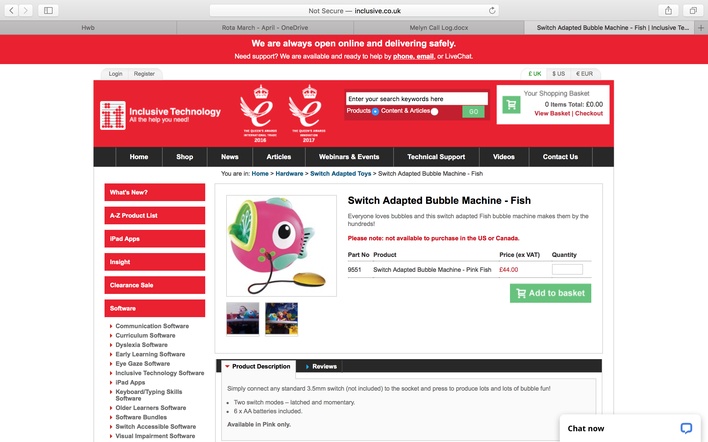Viewport: 708px width, 442px height.
Task: Open Contact Us in the navigation bar
Action: pyautogui.click(x=560, y=157)
